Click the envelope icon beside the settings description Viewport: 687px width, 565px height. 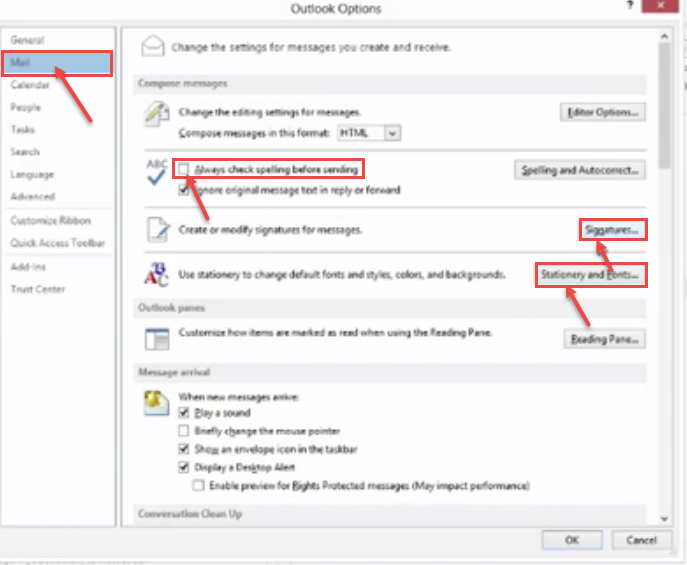152,46
